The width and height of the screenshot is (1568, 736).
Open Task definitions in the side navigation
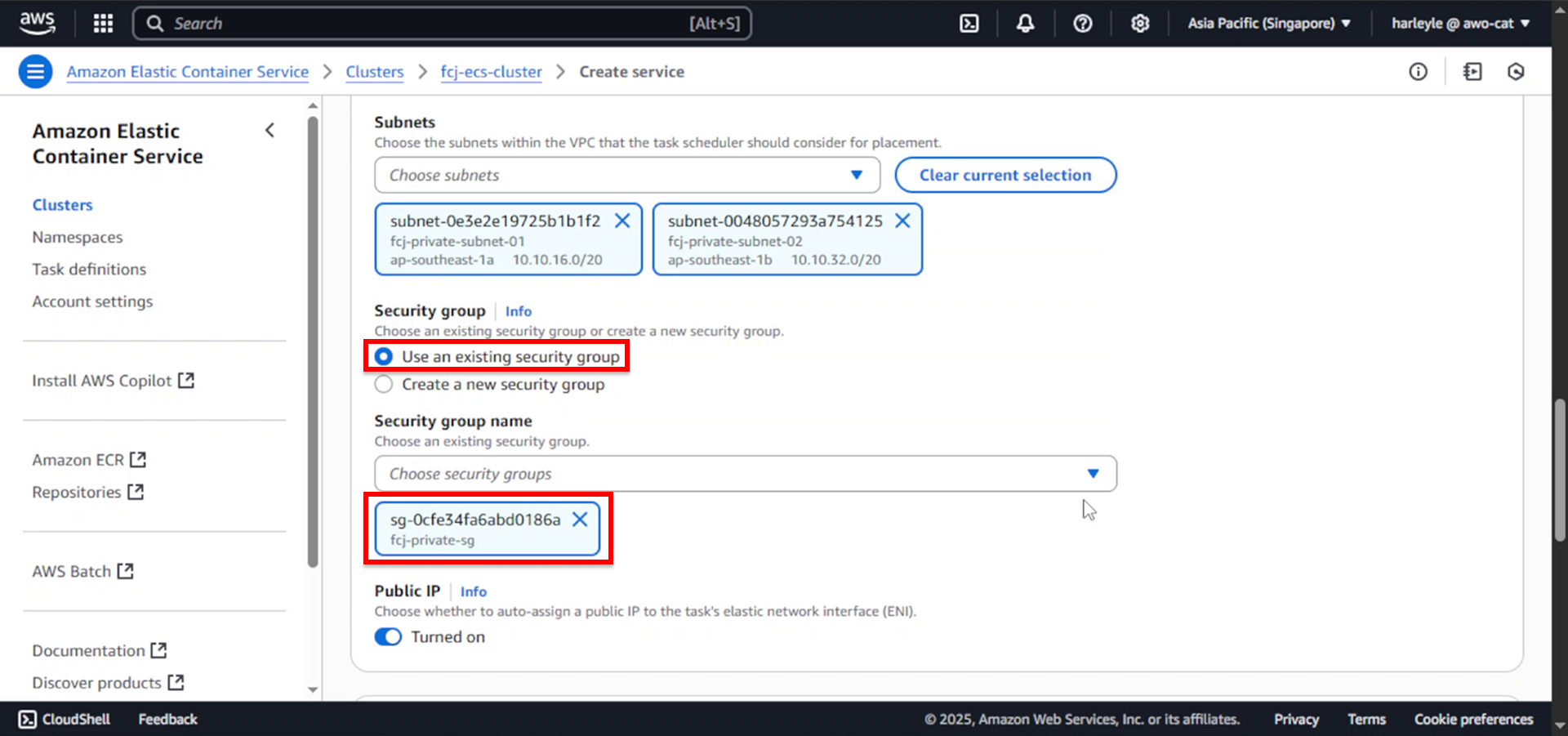(x=89, y=269)
